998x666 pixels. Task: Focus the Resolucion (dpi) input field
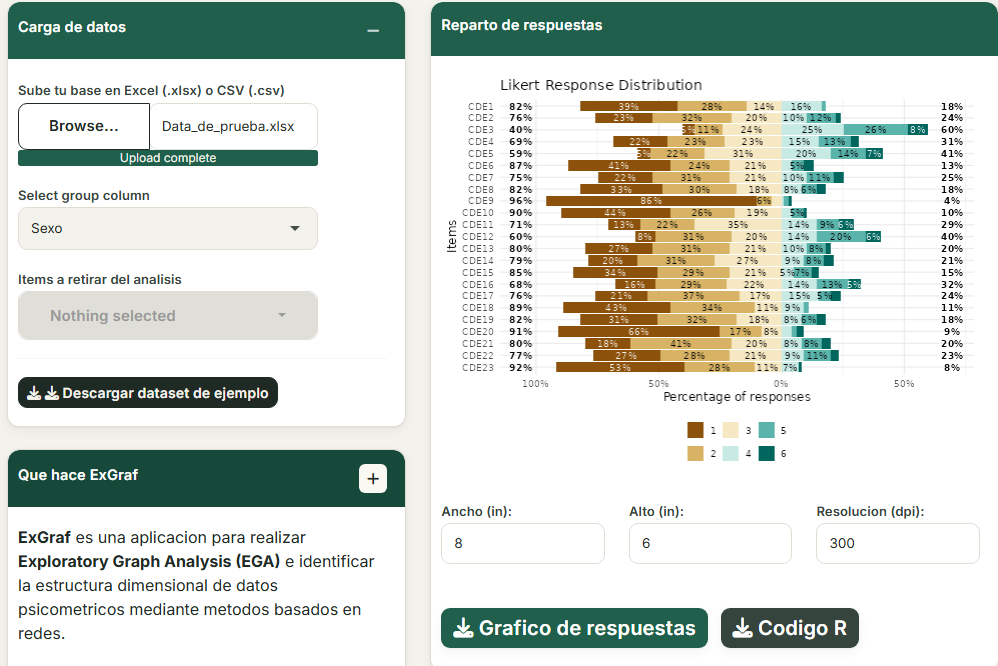pos(897,543)
